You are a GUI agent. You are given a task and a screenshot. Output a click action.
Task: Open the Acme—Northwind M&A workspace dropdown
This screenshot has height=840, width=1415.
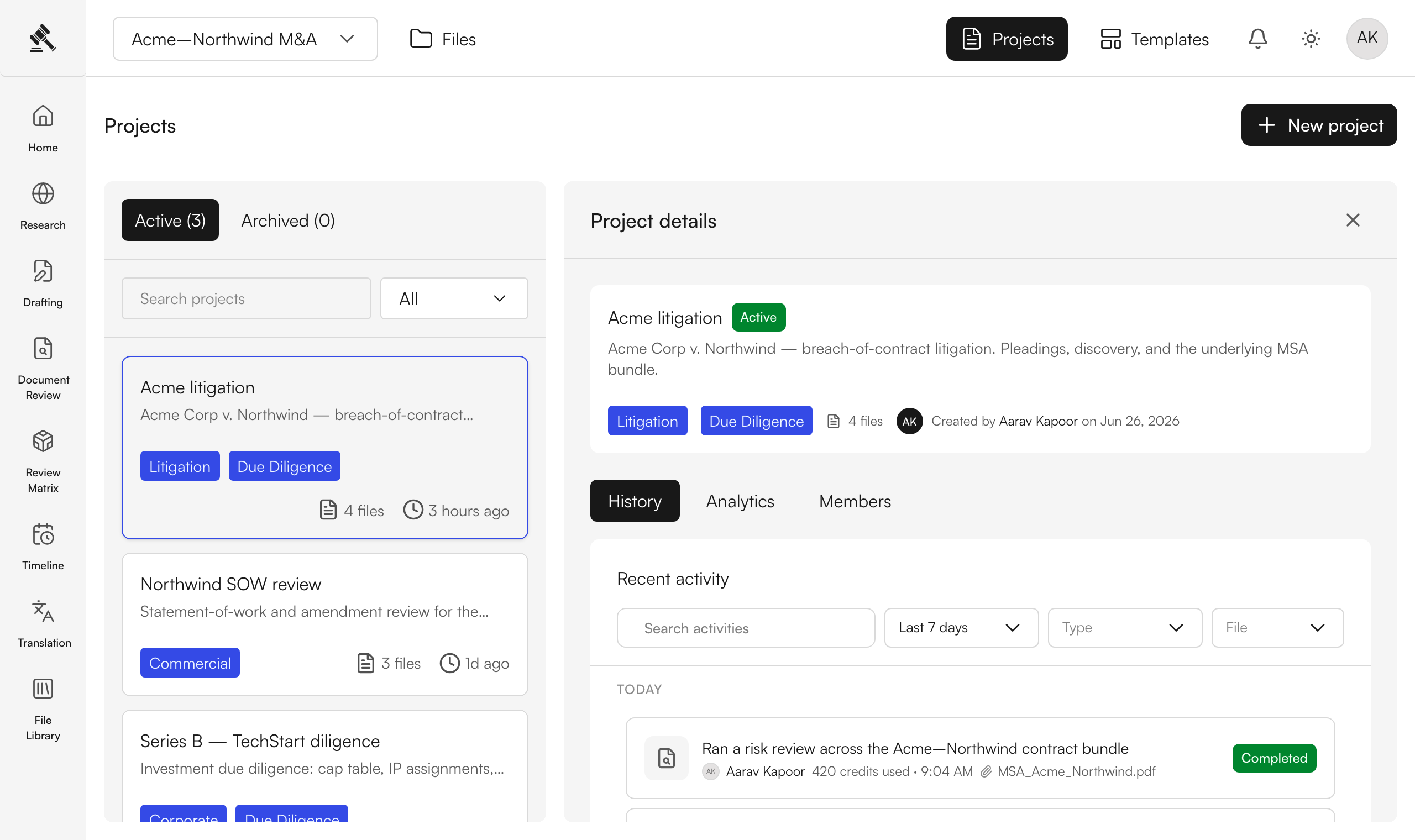[x=245, y=39]
